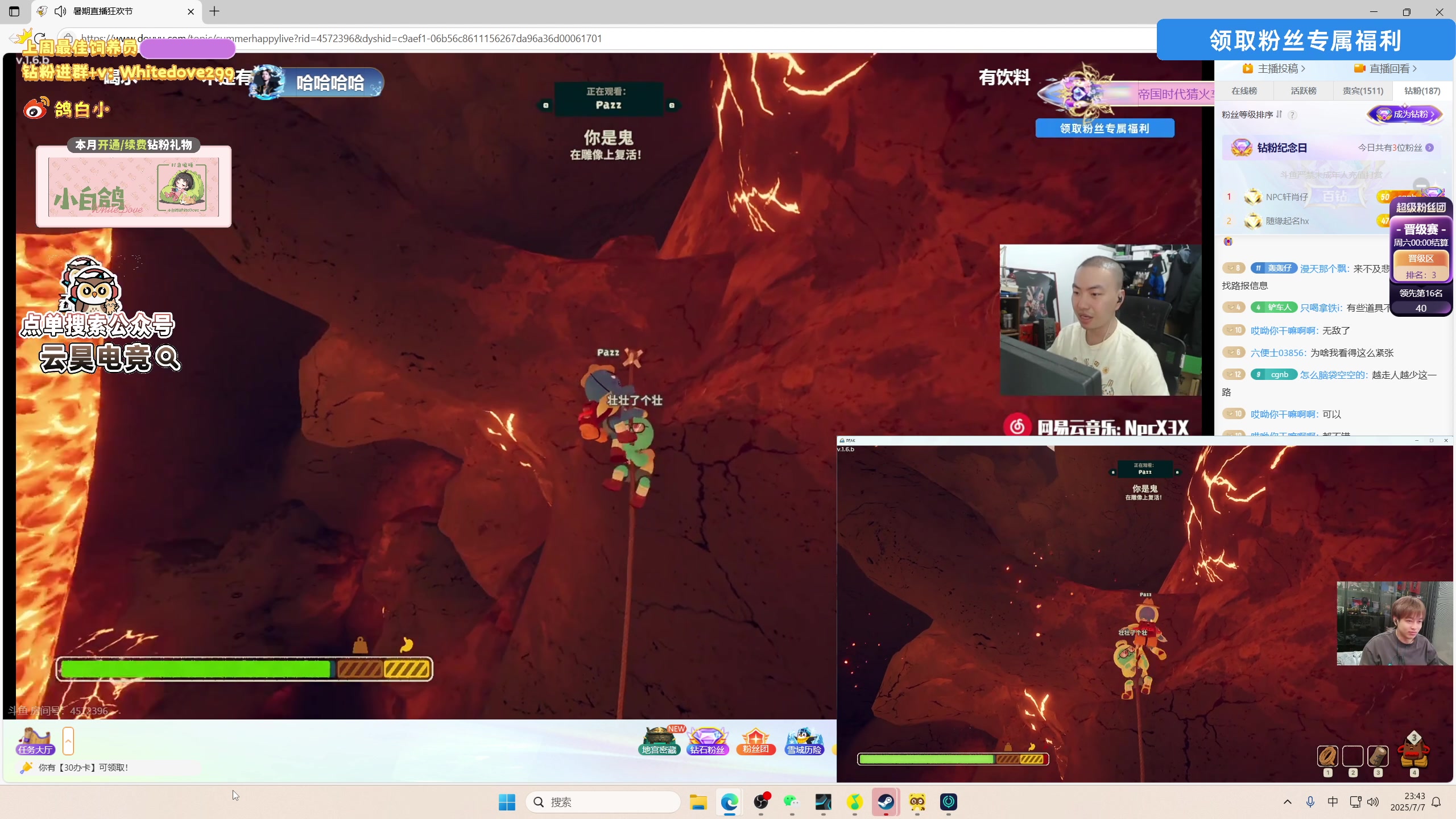Open 直播回看 replay link
Screen dimensions: 1456x819
tap(1385, 69)
